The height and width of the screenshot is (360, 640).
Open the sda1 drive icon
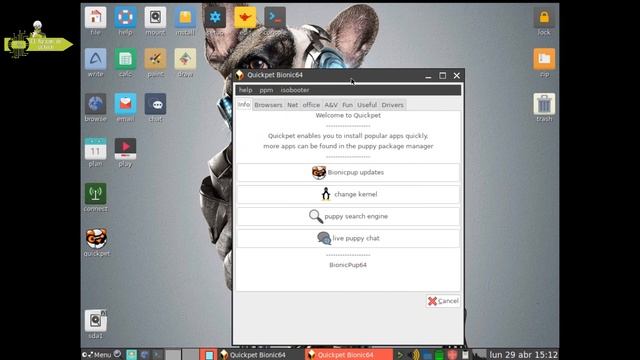pyautogui.click(x=96, y=320)
